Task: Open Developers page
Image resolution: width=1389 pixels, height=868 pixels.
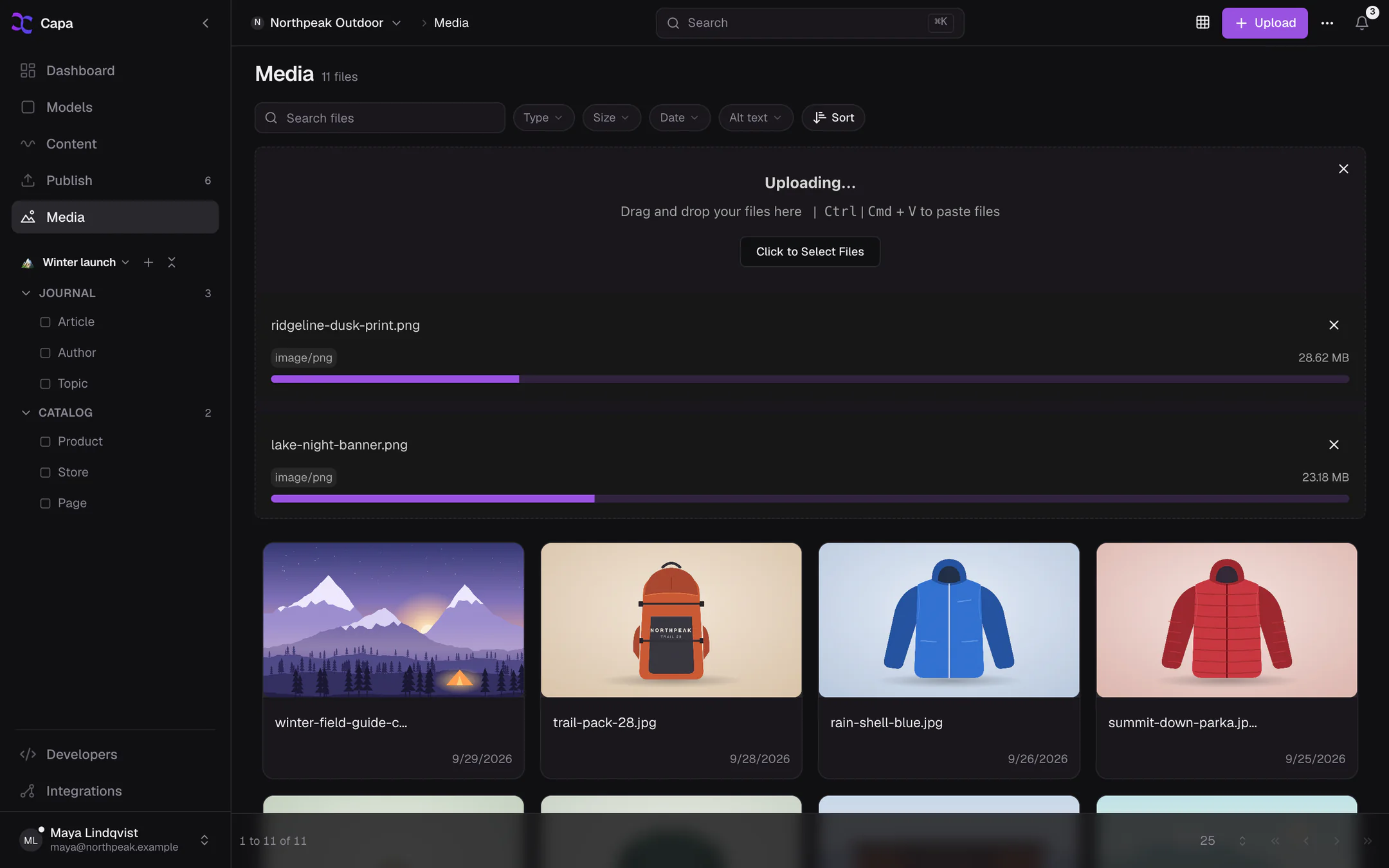Action: 115,754
